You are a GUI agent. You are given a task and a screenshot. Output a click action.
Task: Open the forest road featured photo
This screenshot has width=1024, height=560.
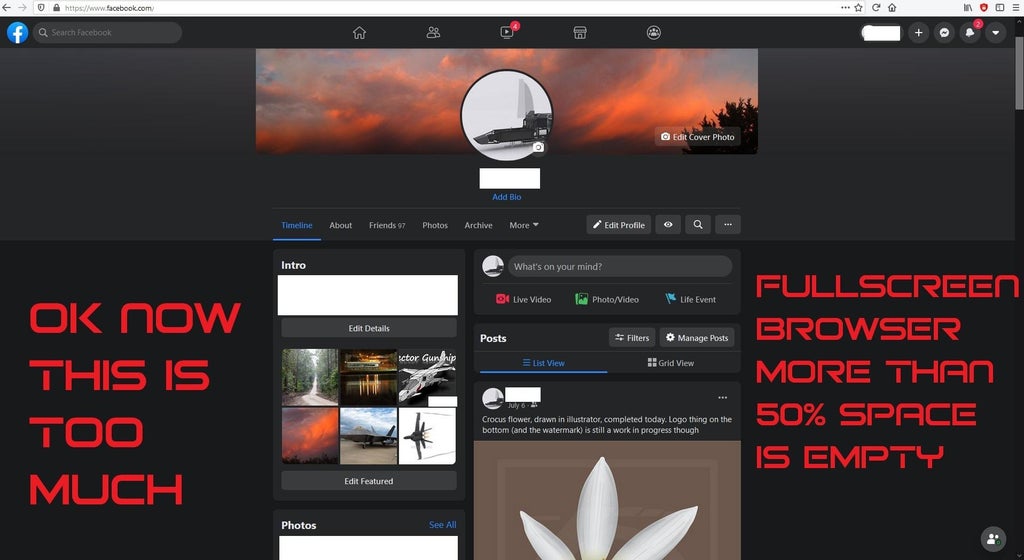[x=310, y=377]
